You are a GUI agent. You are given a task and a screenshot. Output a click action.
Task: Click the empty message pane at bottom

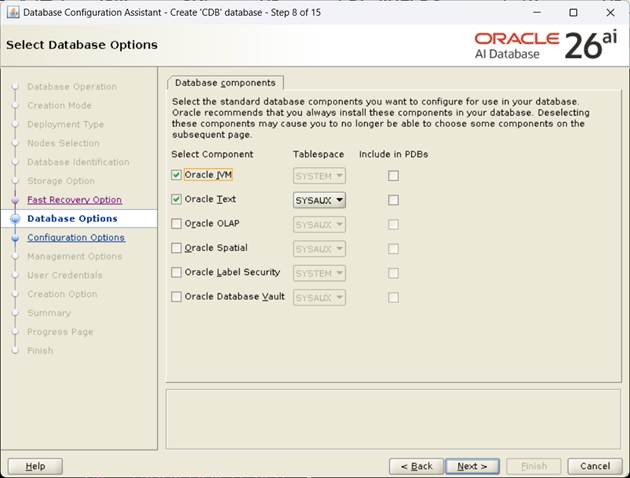pyautogui.click(x=393, y=419)
